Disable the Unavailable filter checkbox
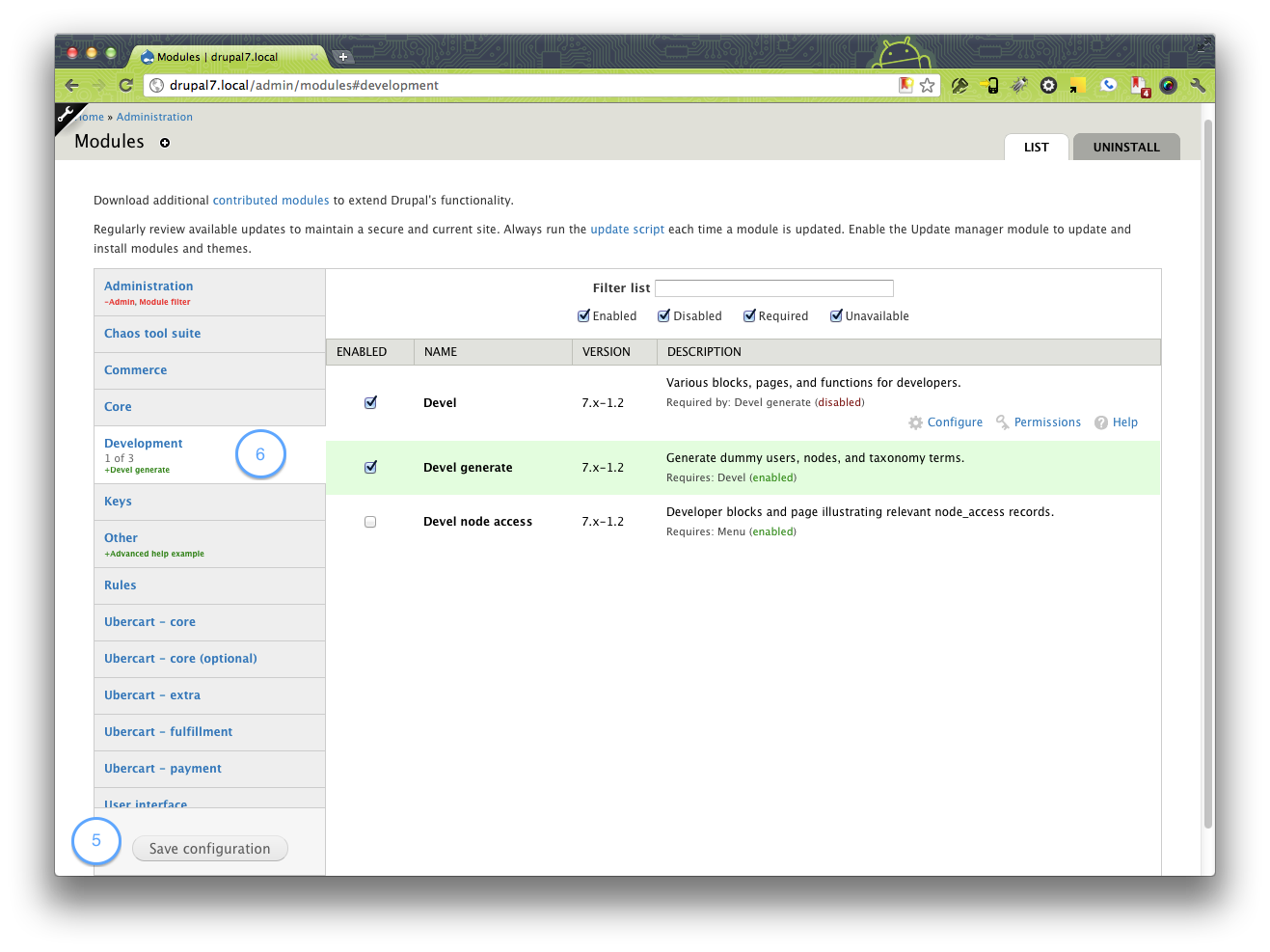Image resolution: width=1270 pixels, height=952 pixels. coord(836,315)
